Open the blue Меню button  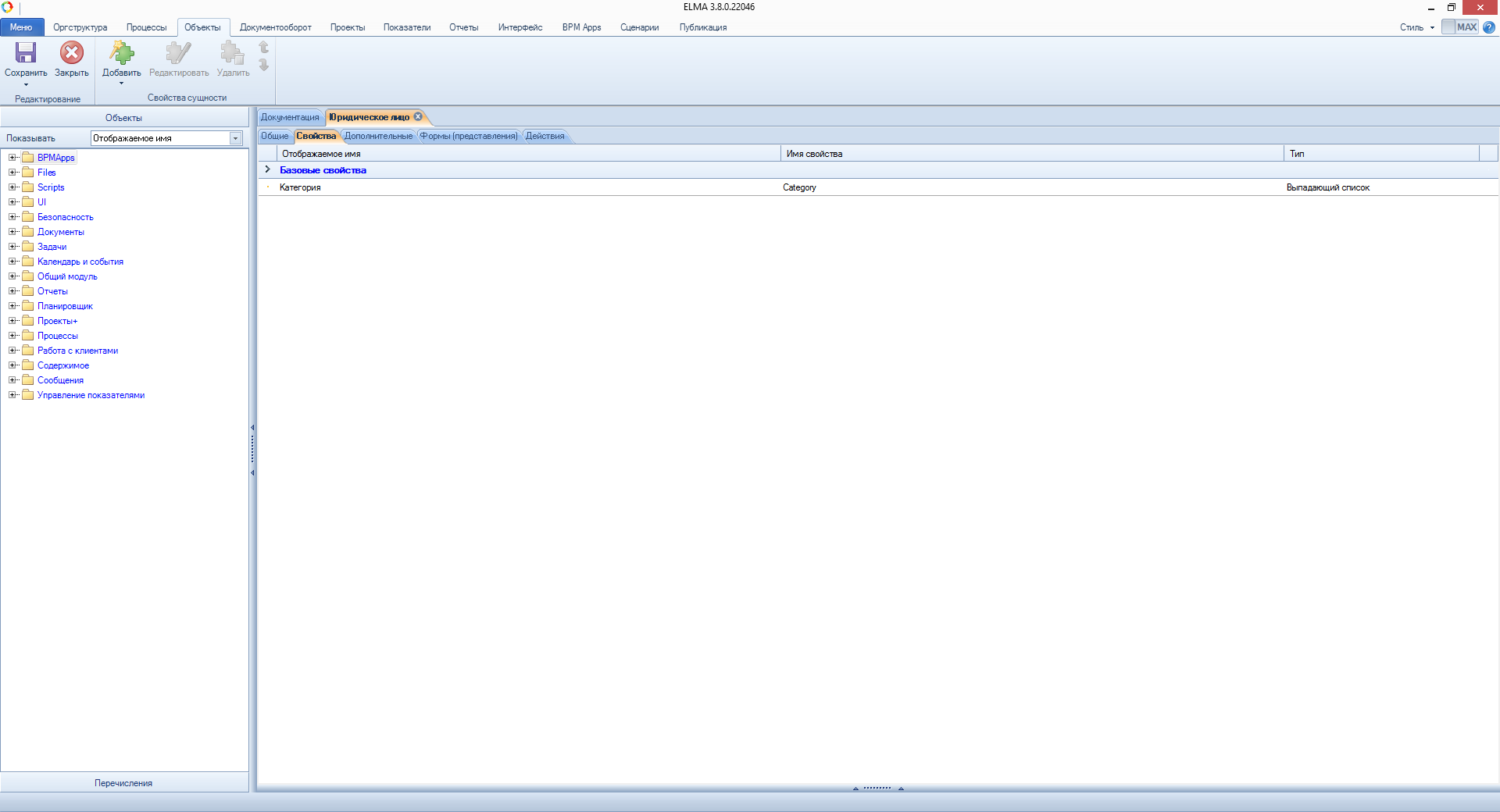[x=21, y=27]
